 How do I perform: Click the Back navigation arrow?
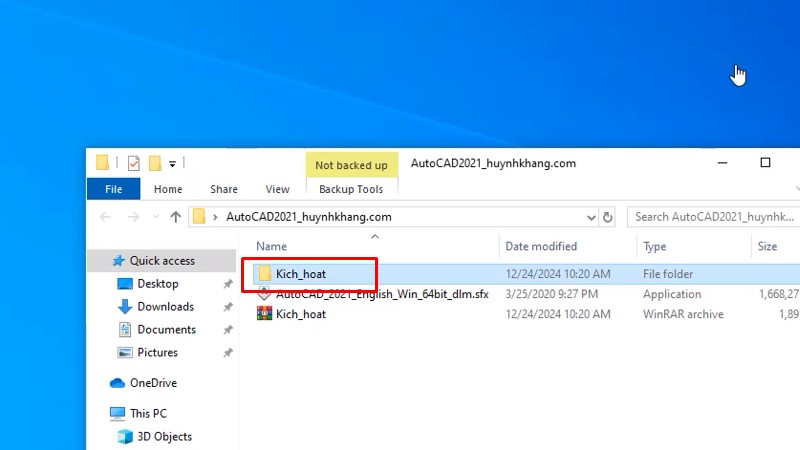pos(105,216)
